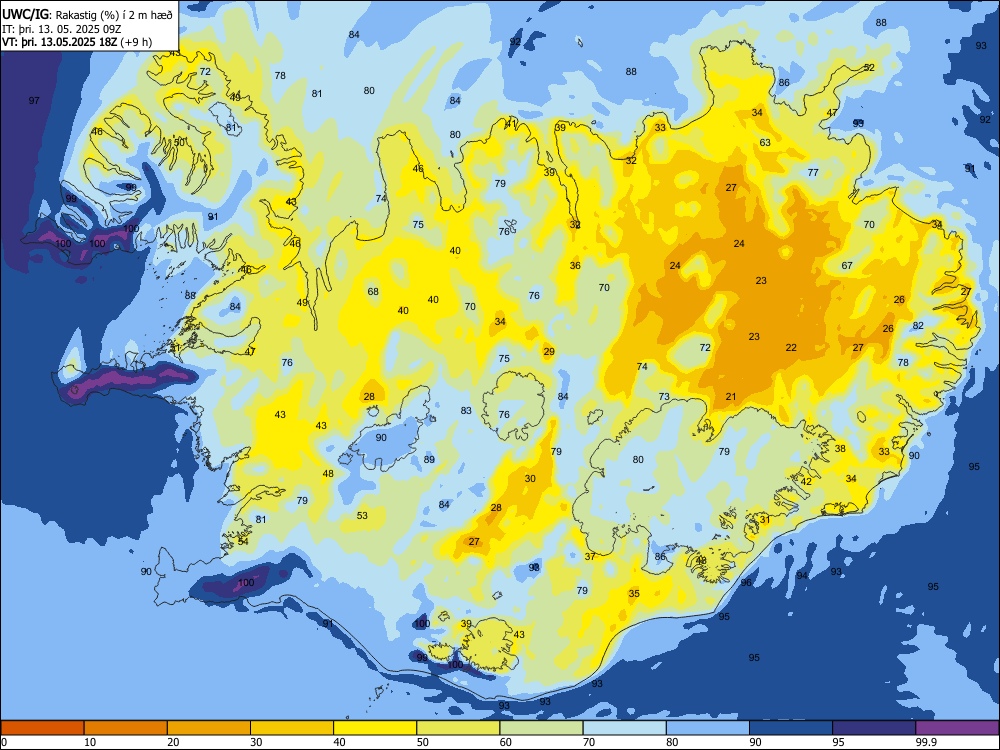The image size is (1000, 750).
Task: Pick the 95–99.9 indigo legend swatch
Action: pos(874,728)
